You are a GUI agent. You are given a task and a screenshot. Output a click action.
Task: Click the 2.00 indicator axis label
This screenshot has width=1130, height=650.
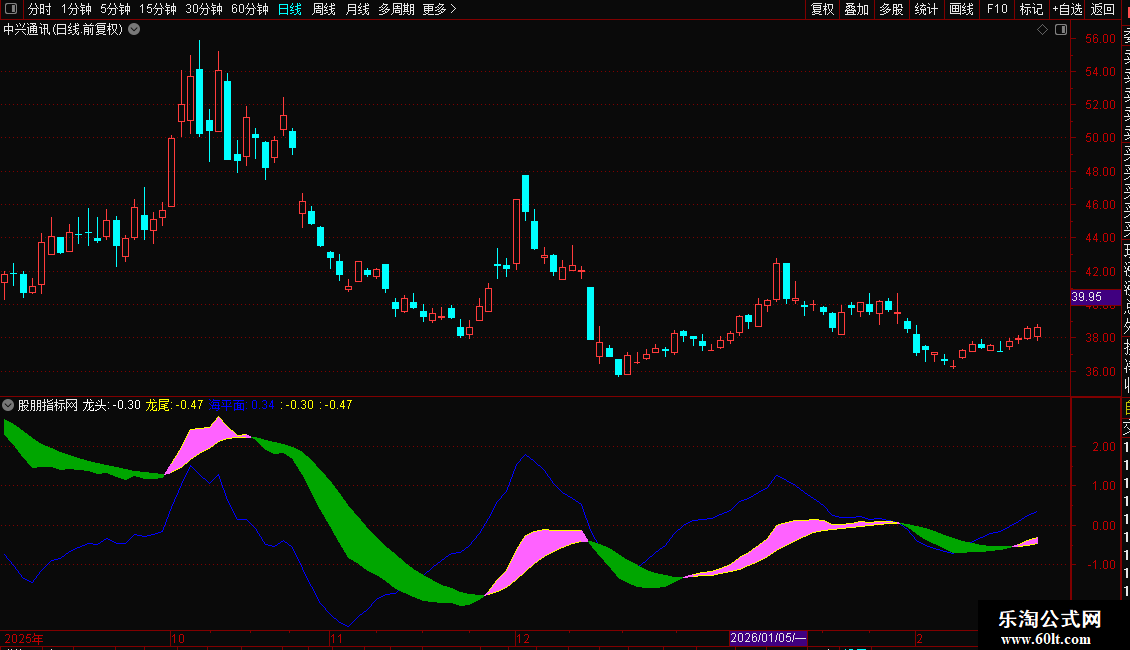point(1104,447)
